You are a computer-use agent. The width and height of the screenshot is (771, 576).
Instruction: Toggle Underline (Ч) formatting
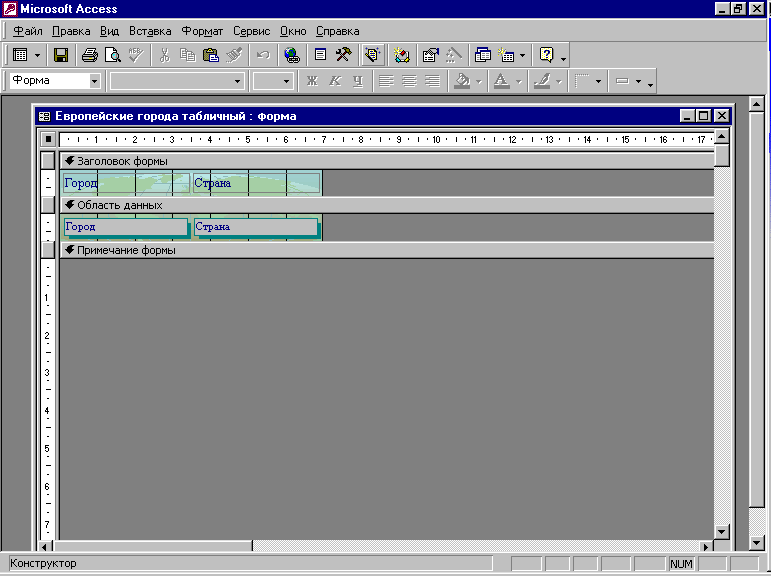[x=358, y=81]
